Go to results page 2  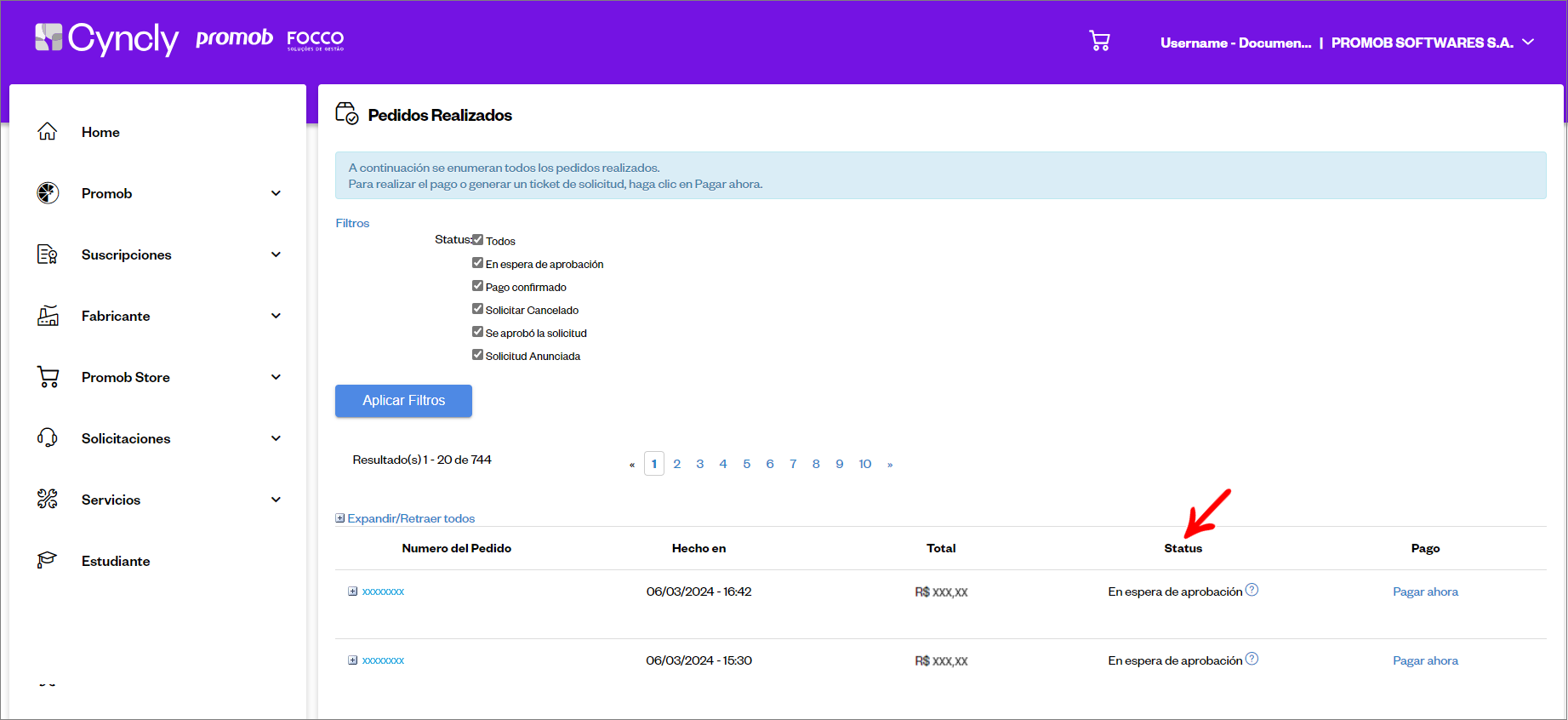tap(677, 464)
